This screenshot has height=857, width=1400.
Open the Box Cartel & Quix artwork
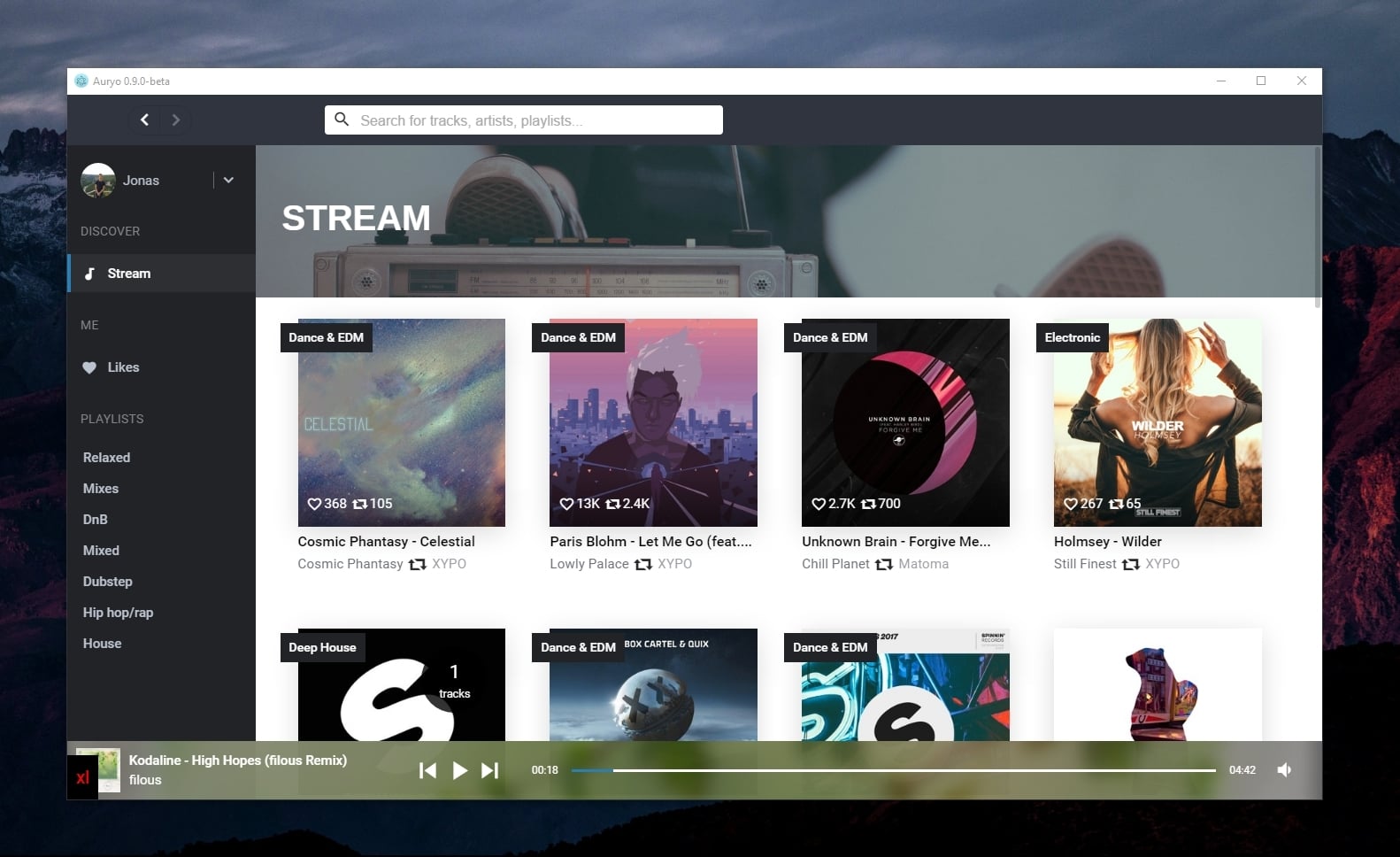coord(653,684)
